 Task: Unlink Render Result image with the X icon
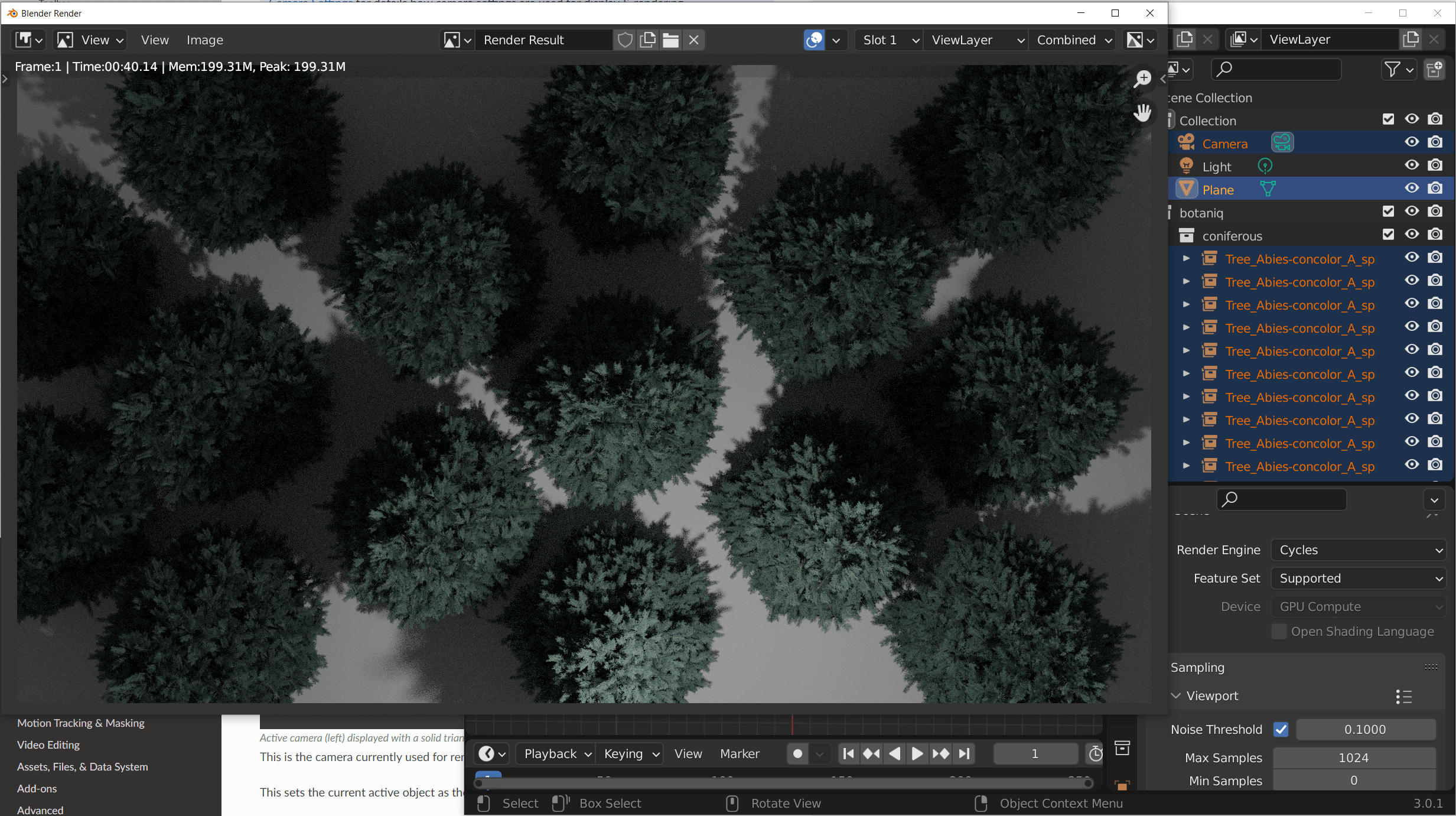(x=693, y=40)
